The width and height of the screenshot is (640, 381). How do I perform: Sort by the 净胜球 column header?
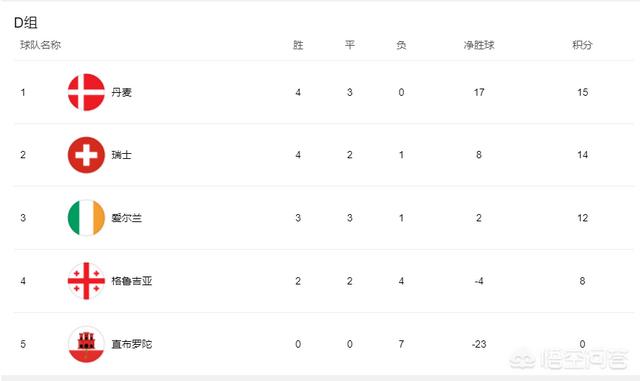coord(479,45)
